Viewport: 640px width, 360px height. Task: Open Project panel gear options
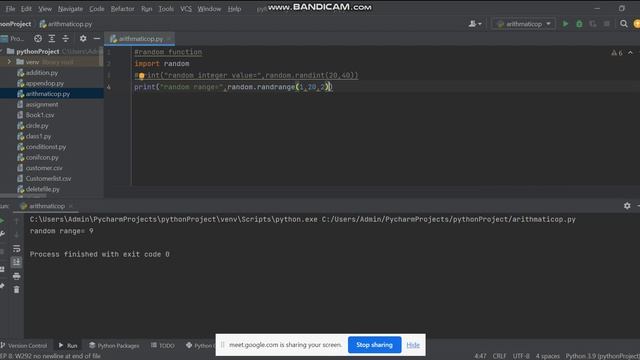pyautogui.click(x=83, y=38)
